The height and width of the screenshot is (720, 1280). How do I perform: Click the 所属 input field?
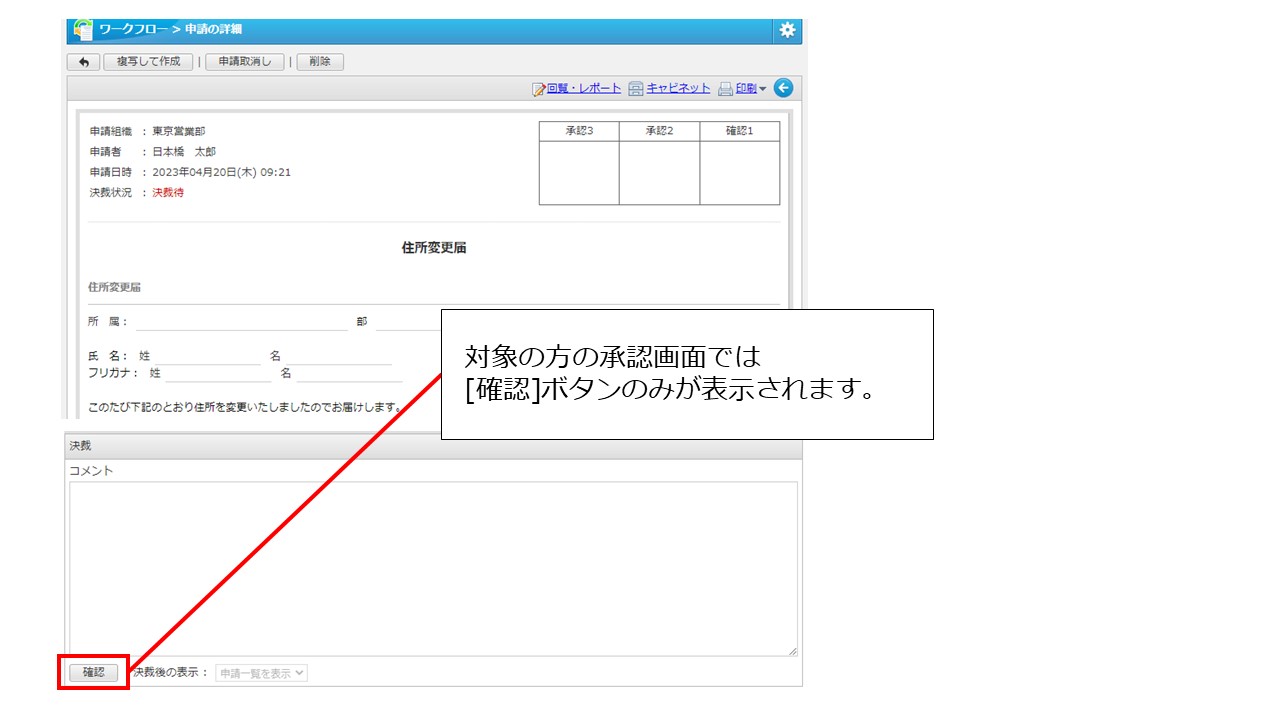click(241, 322)
